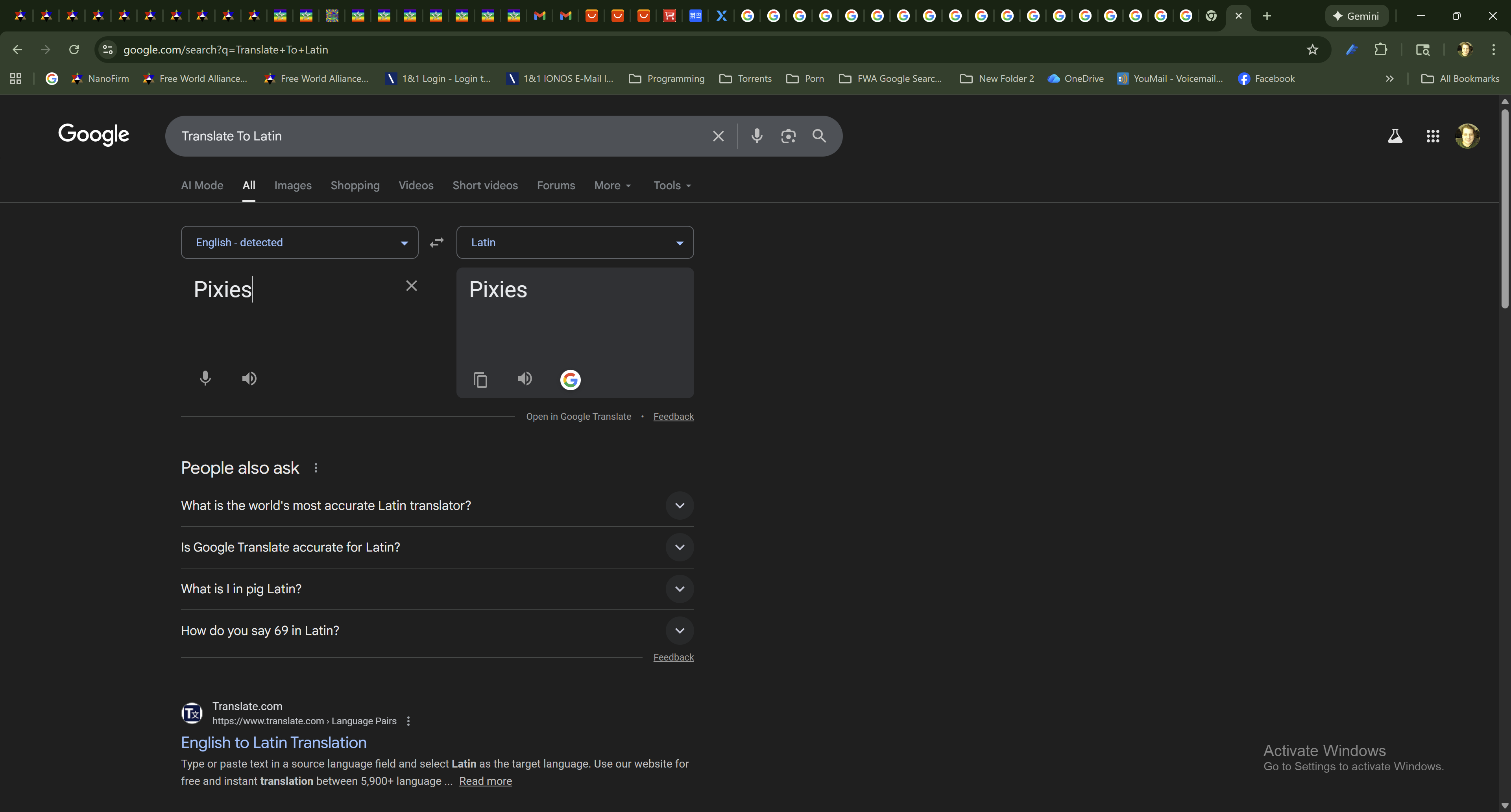Click the source text microphone icon

point(205,378)
